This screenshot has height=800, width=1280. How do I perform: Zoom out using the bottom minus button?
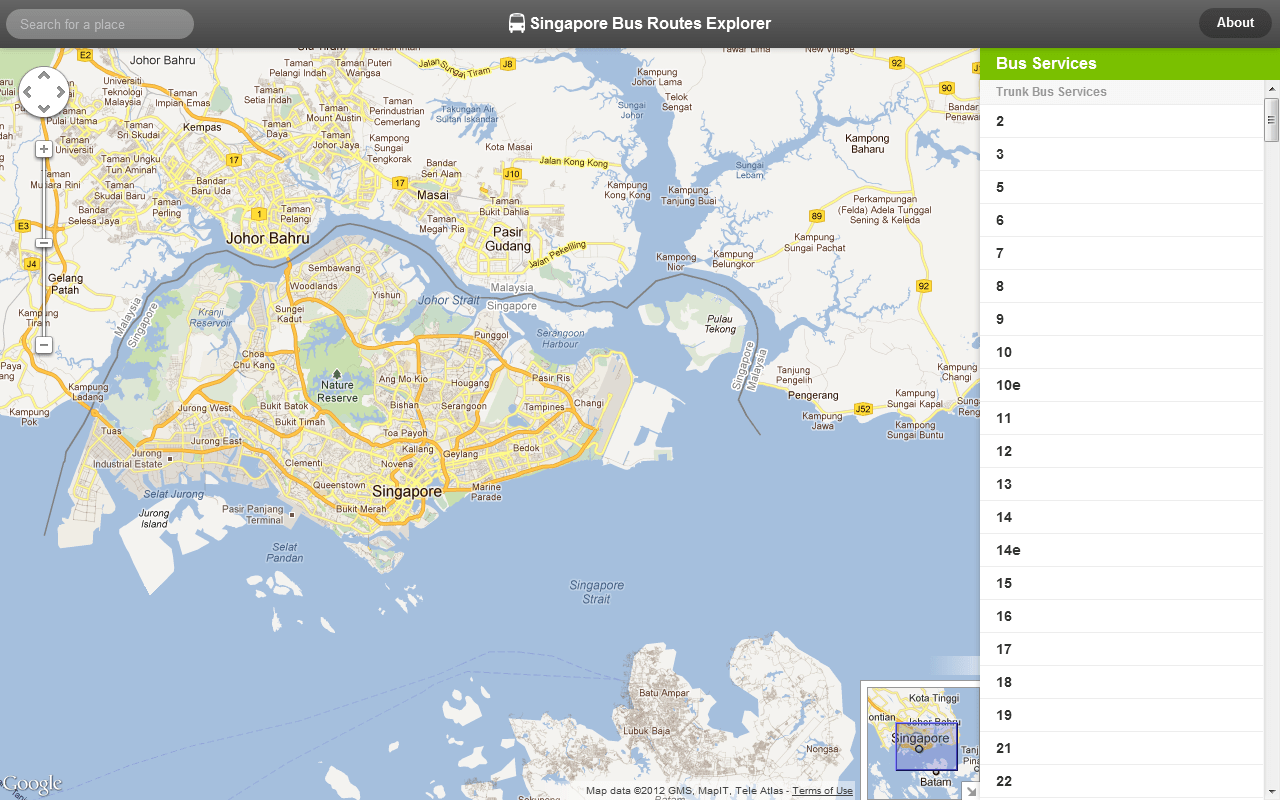click(44, 345)
